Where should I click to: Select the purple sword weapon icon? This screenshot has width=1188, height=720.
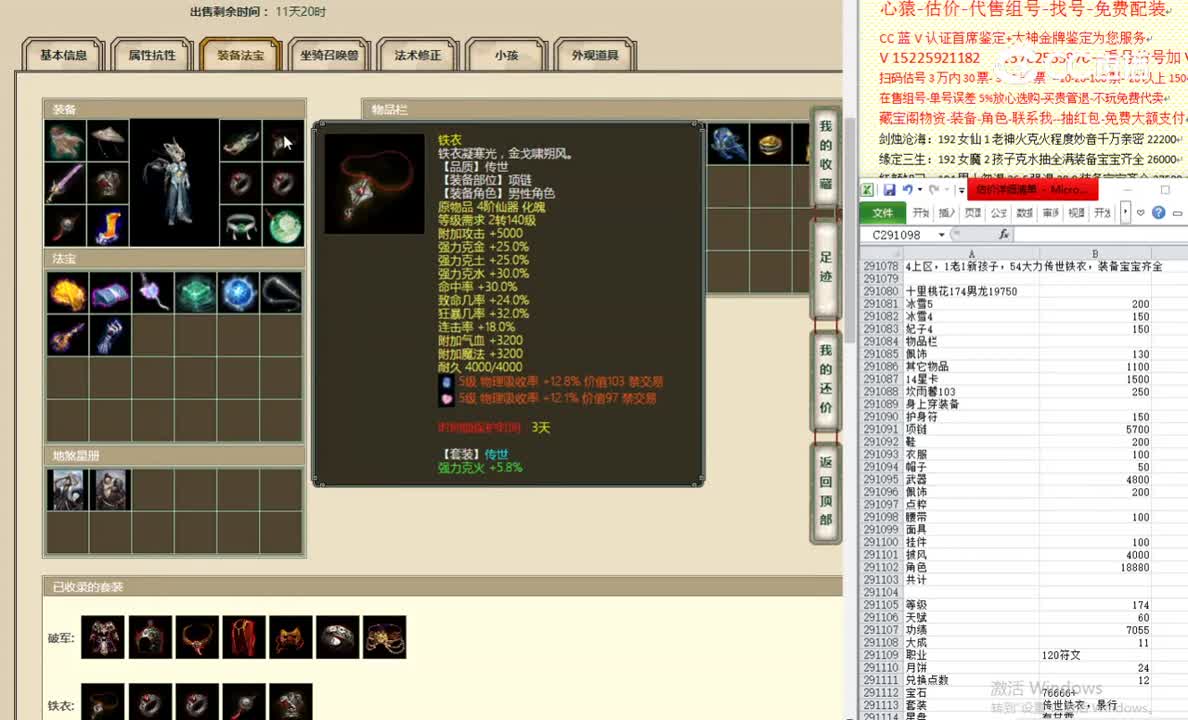pyautogui.click(x=65, y=183)
